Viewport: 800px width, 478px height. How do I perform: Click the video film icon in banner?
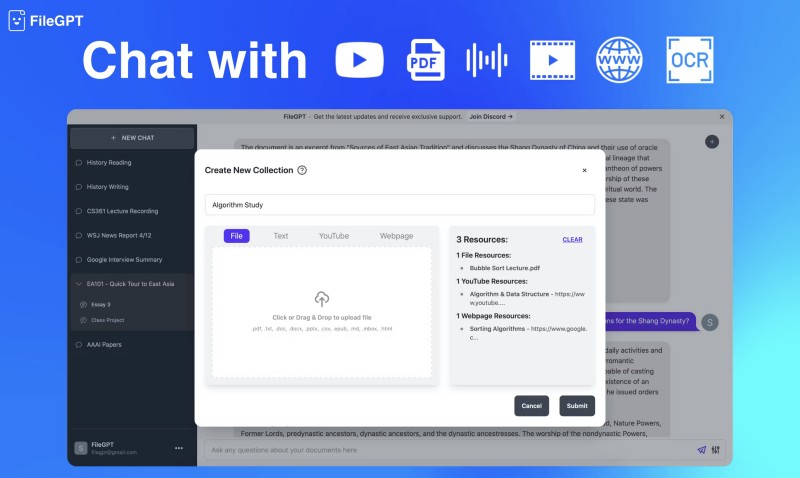tap(553, 60)
